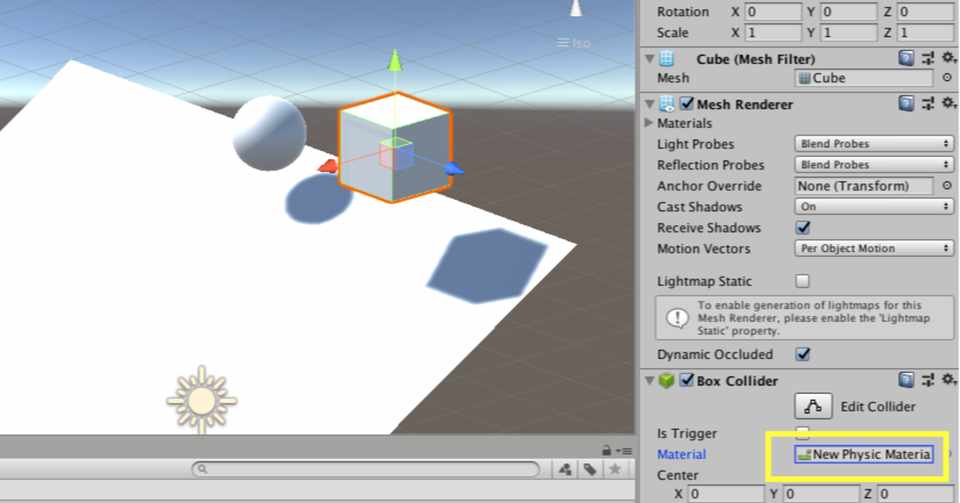Click the Edit Collider button

click(x=813, y=406)
